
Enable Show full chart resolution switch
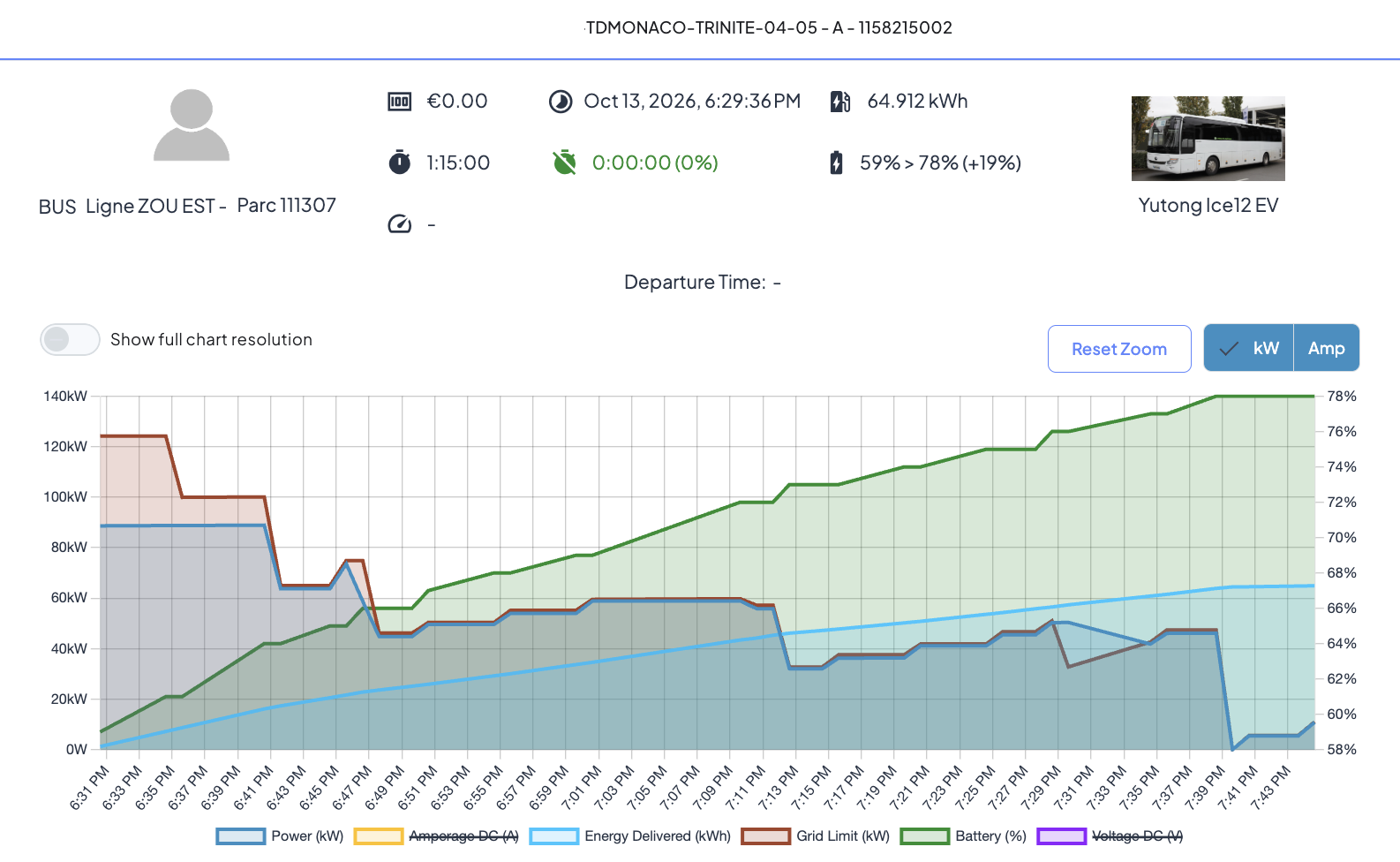[70, 339]
